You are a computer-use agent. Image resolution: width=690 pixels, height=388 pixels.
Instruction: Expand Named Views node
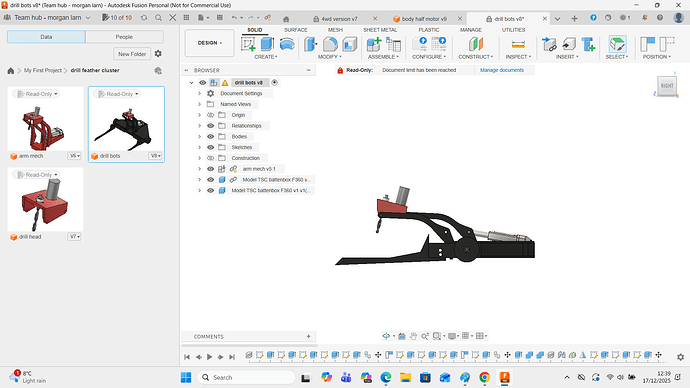pyautogui.click(x=199, y=104)
